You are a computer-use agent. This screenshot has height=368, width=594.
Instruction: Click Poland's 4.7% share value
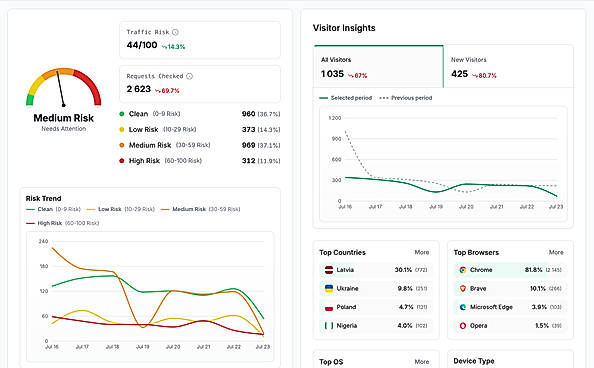click(x=406, y=307)
